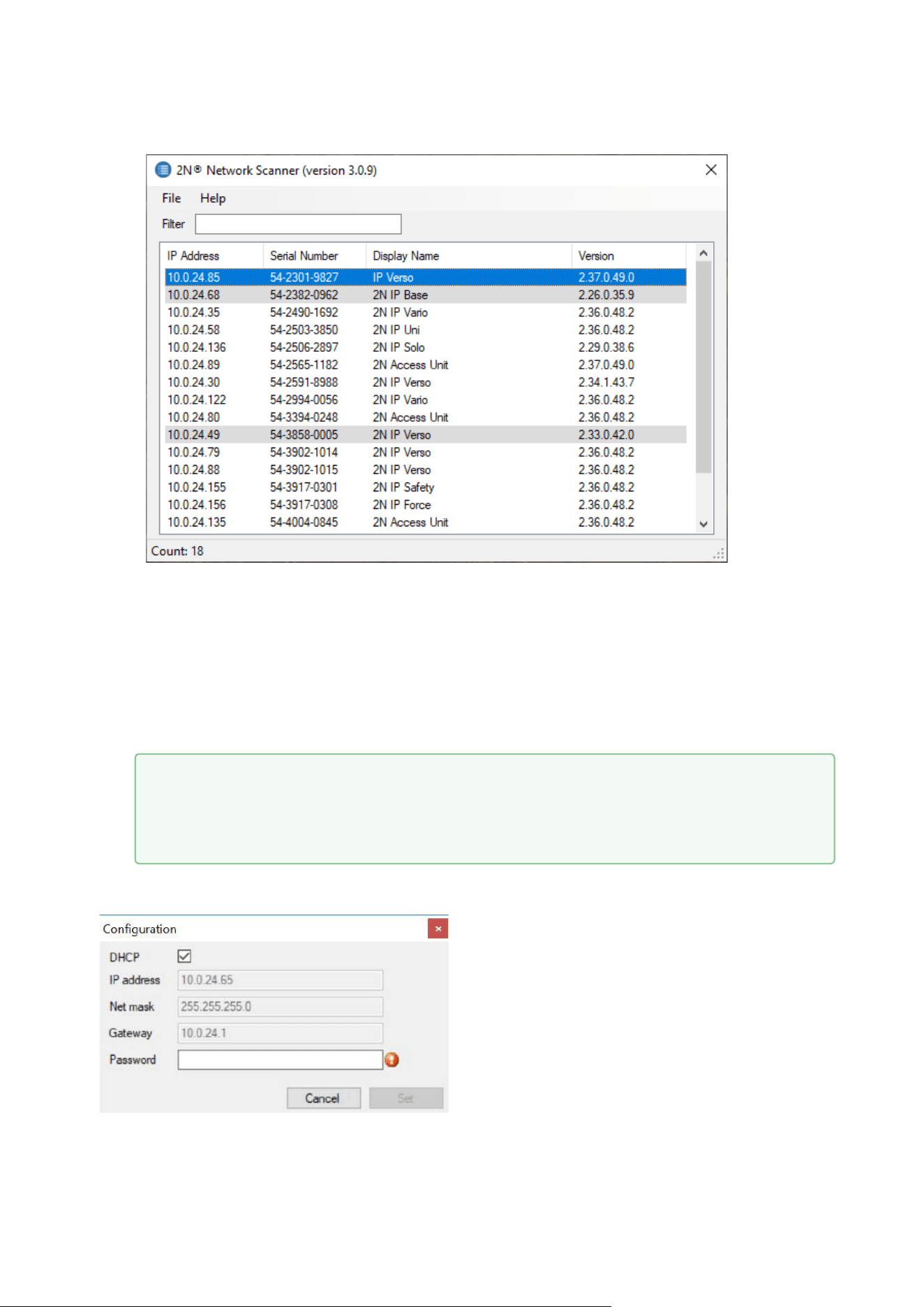Click the Filter input field
The height and width of the screenshot is (1307, 924).
click(298, 224)
